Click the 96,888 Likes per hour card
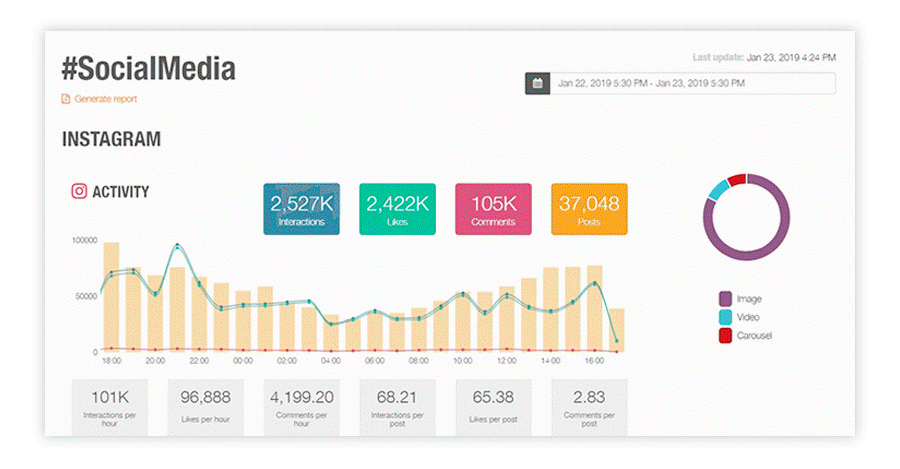 tap(205, 406)
